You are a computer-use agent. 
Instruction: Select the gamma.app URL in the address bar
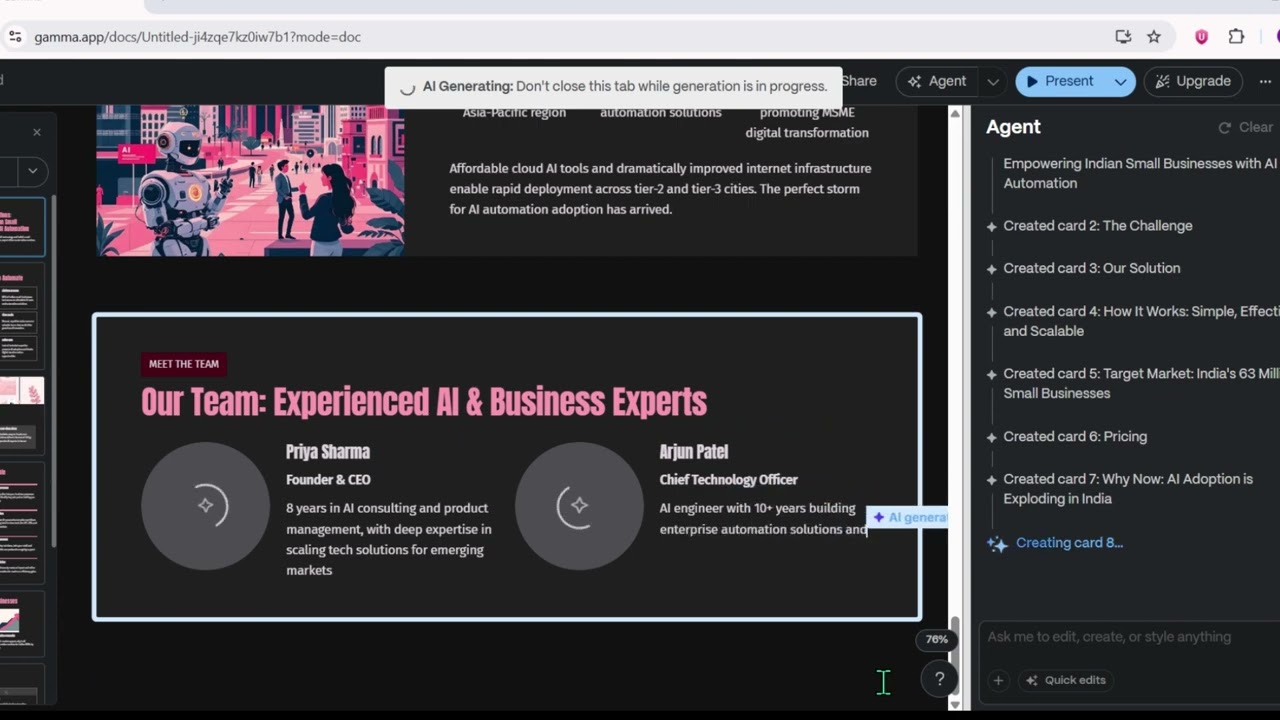(197, 37)
